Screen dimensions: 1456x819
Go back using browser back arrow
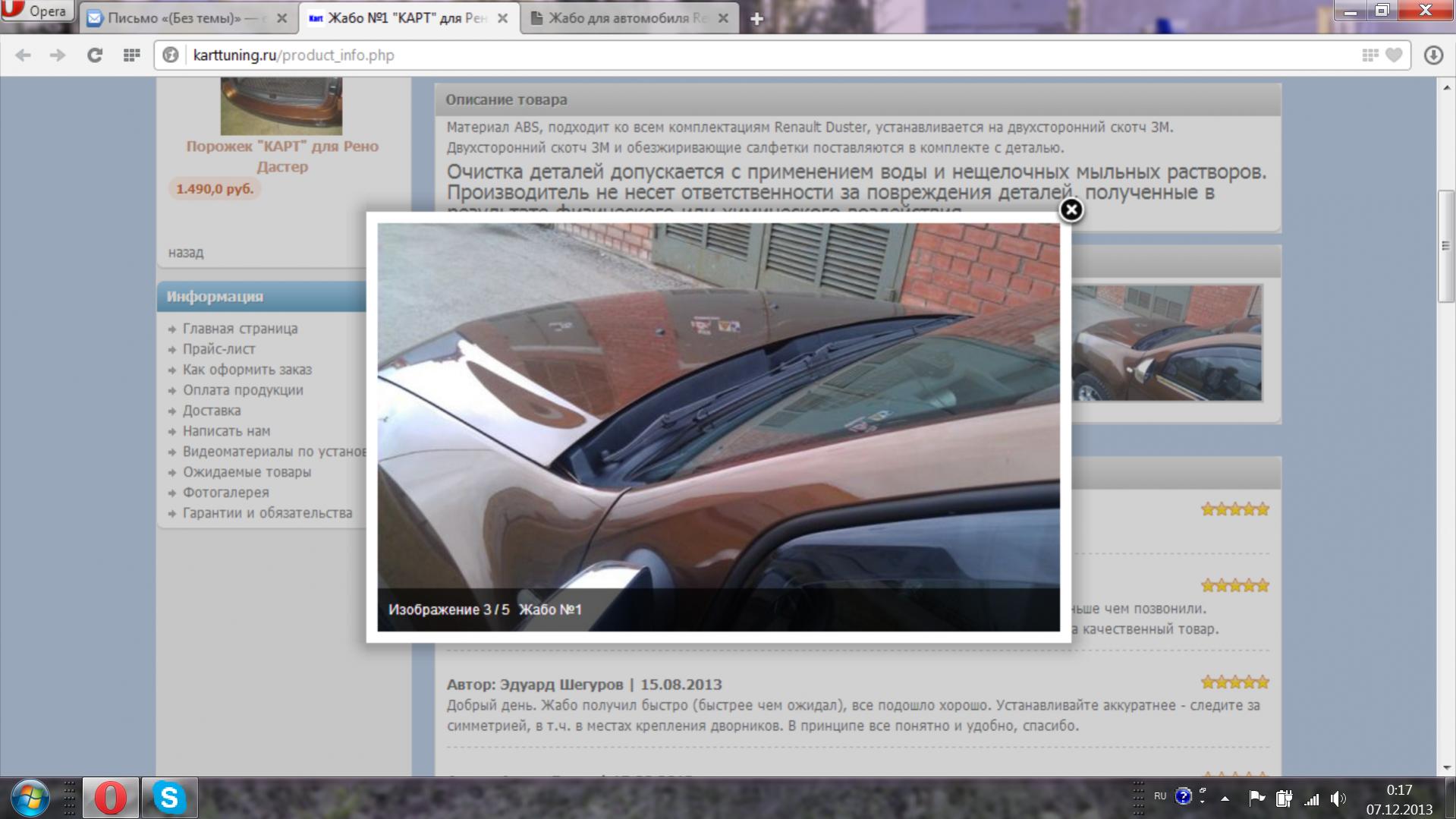(x=24, y=55)
